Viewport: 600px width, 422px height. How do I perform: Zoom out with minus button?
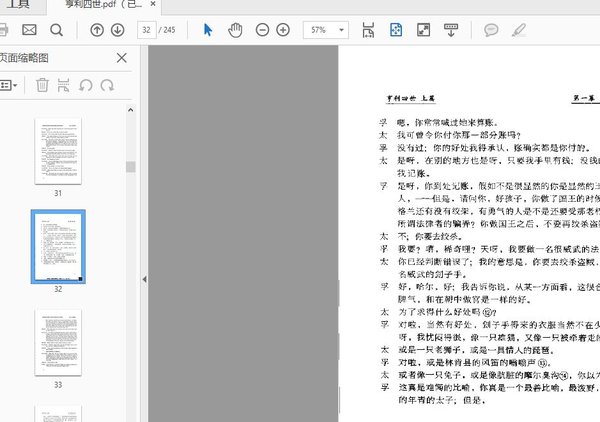tap(263, 30)
